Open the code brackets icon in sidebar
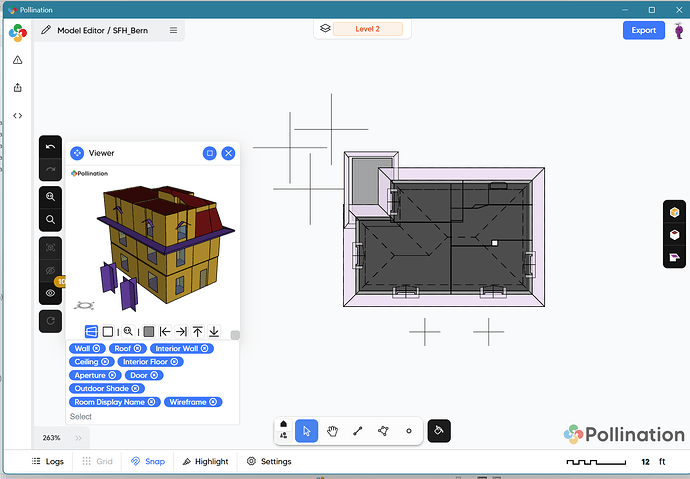The width and height of the screenshot is (690, 479). [x=17, y=115]
